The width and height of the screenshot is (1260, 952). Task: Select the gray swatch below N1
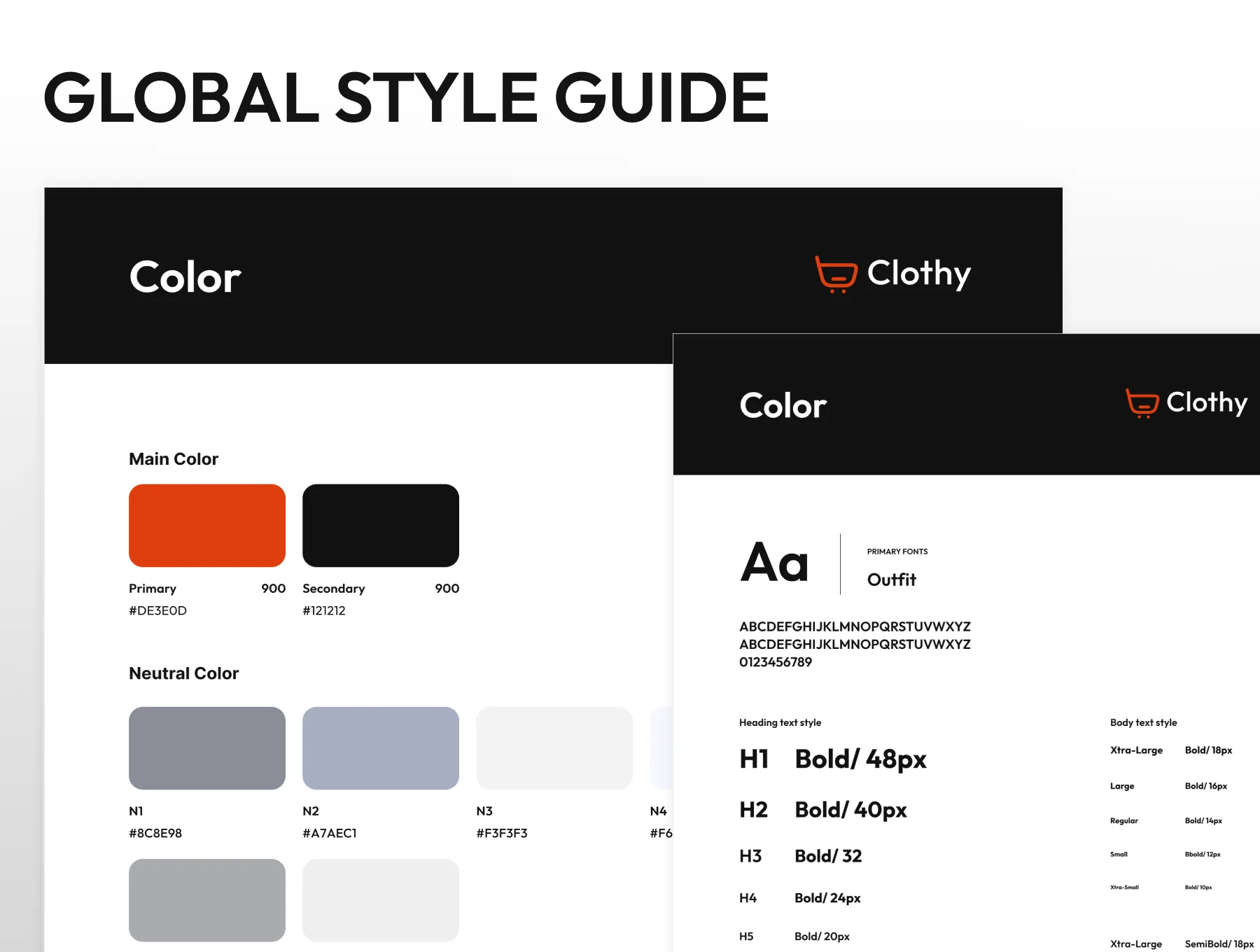point(207,900)
